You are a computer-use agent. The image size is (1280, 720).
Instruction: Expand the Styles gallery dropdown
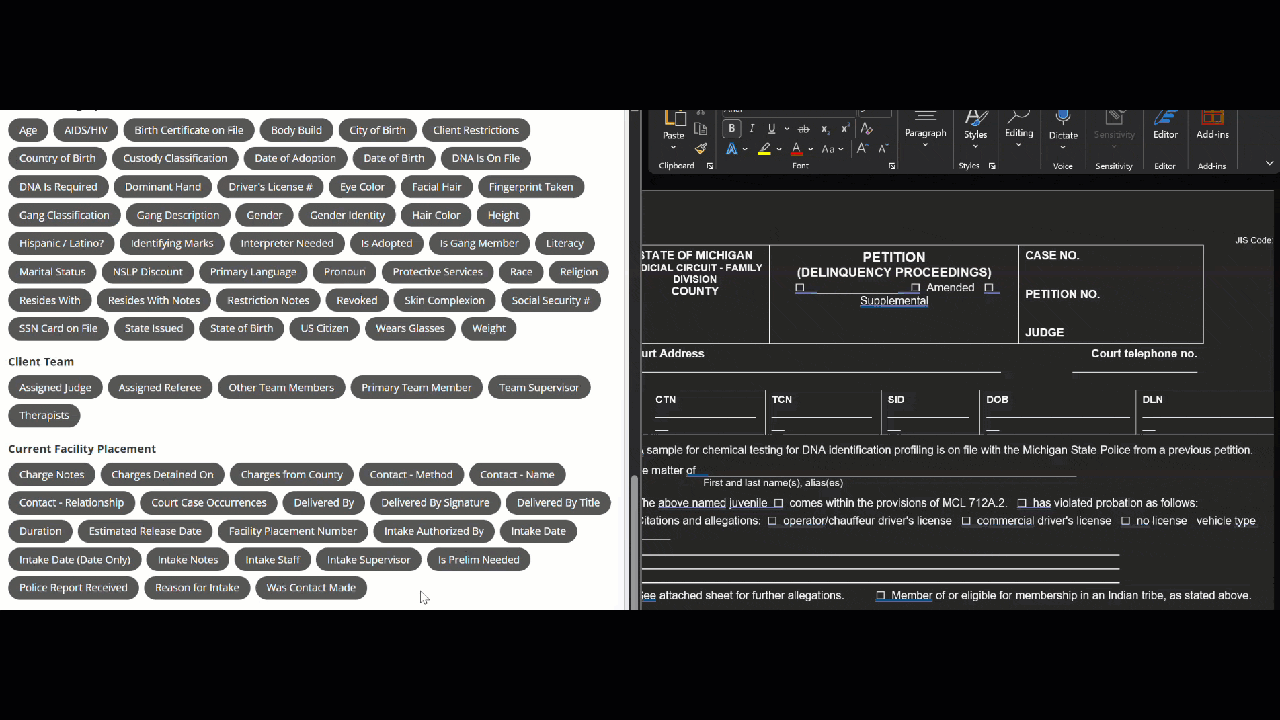pyautogui.click(x=975, y=147)
